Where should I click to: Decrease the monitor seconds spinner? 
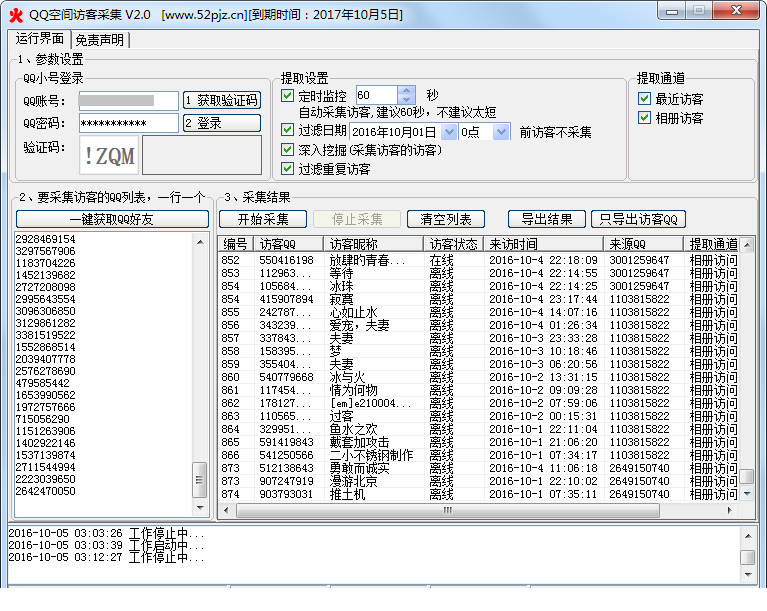(406, 99)
